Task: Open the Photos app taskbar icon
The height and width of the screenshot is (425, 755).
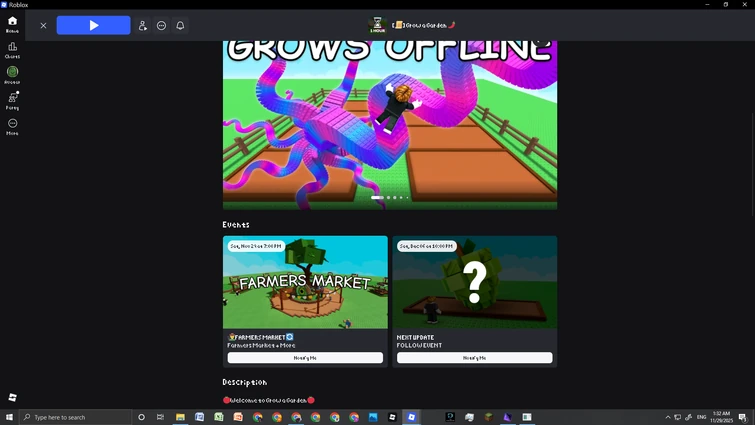Action: (x=373, y=417)
